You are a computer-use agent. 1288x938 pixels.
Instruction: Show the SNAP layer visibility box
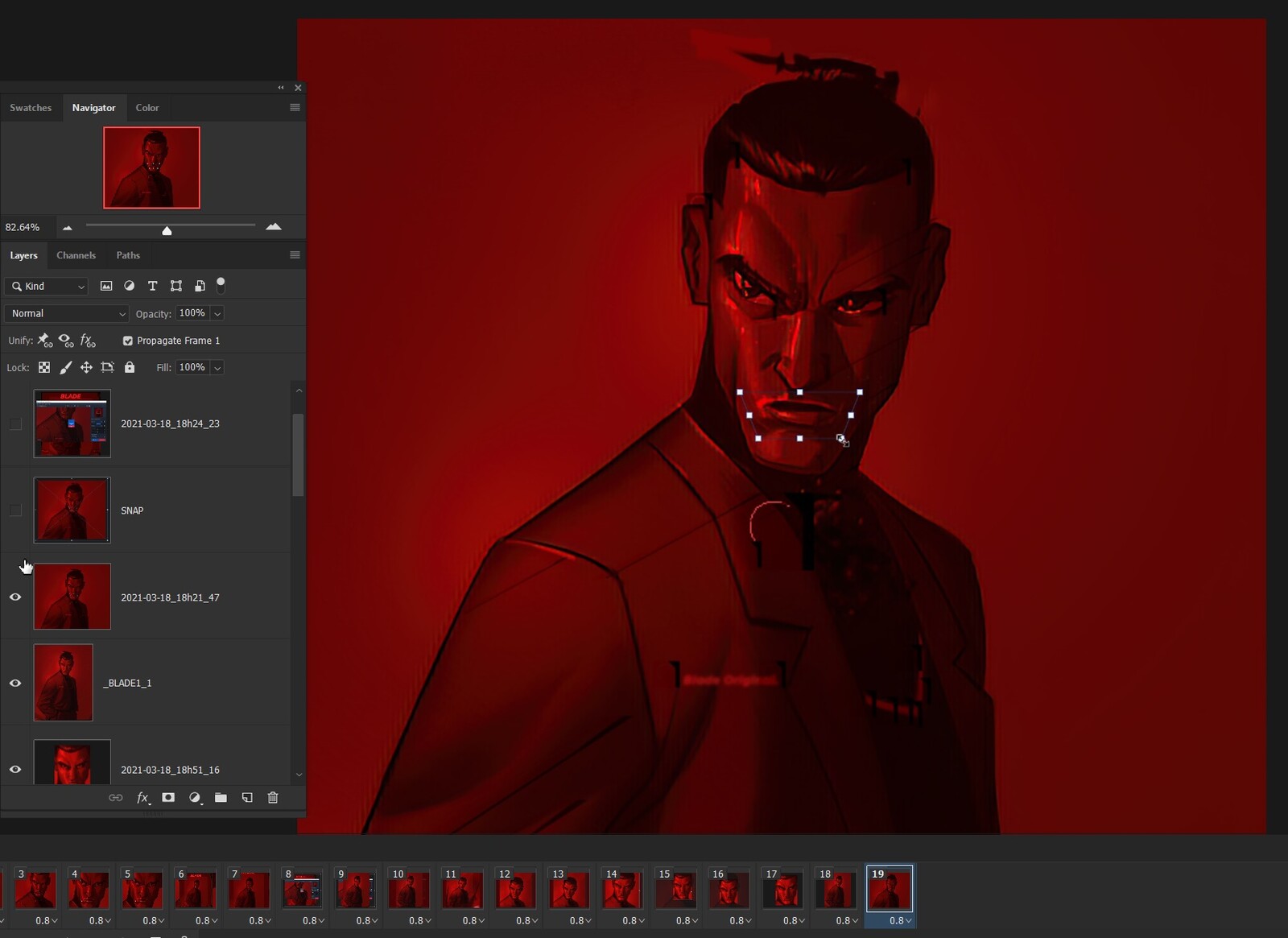(15, 510)
